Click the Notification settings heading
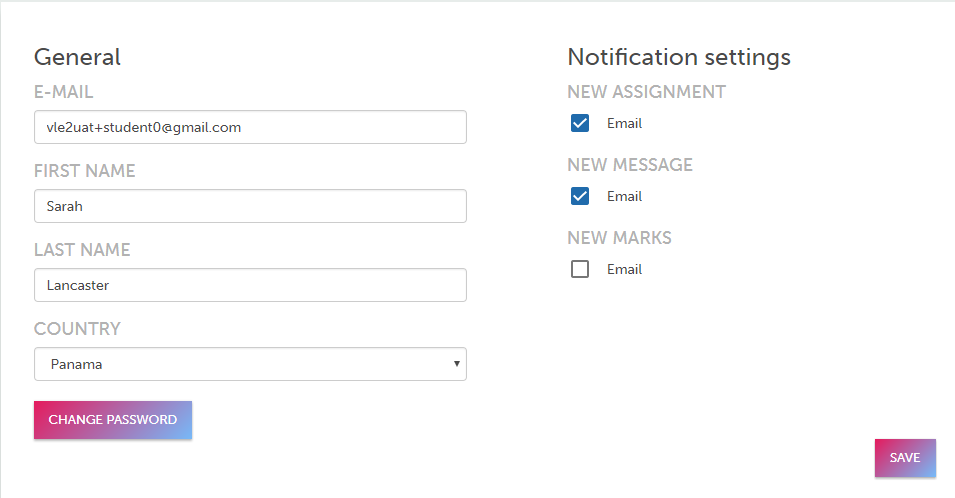 tap(679, 57)
